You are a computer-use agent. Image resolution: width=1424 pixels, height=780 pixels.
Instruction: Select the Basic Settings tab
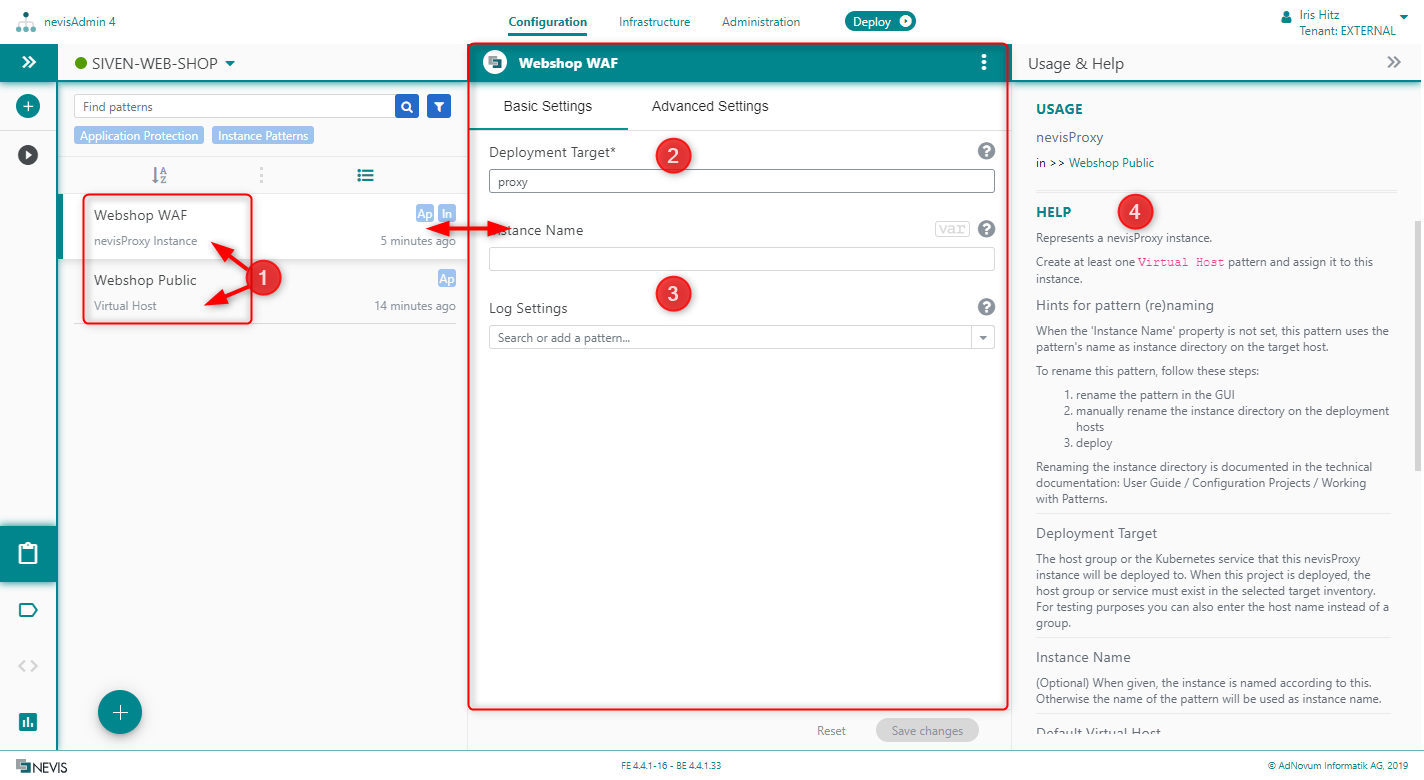click(x=548, y=106)
